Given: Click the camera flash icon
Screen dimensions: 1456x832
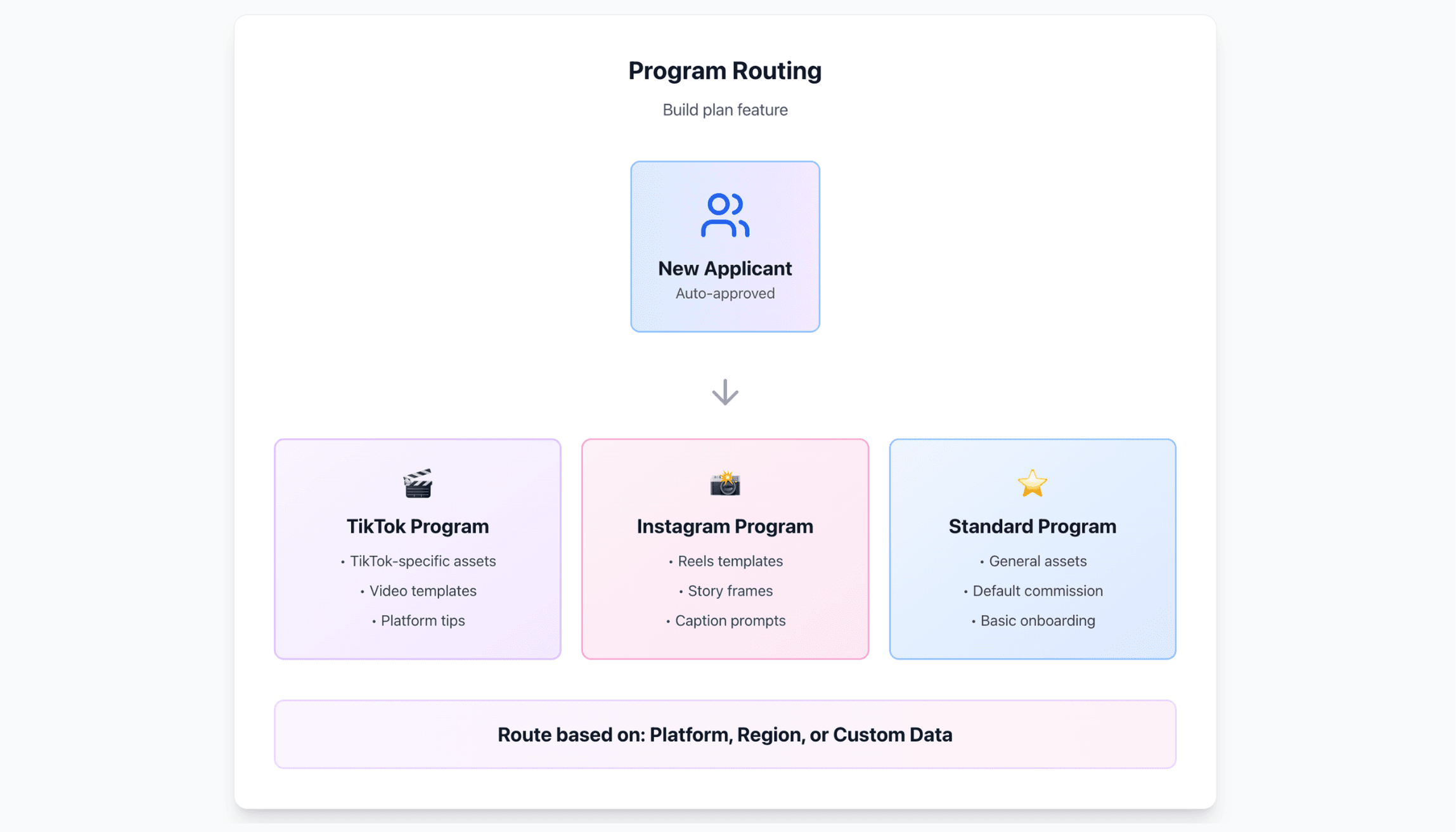Looking at the screenshot, I should (725, 484).
